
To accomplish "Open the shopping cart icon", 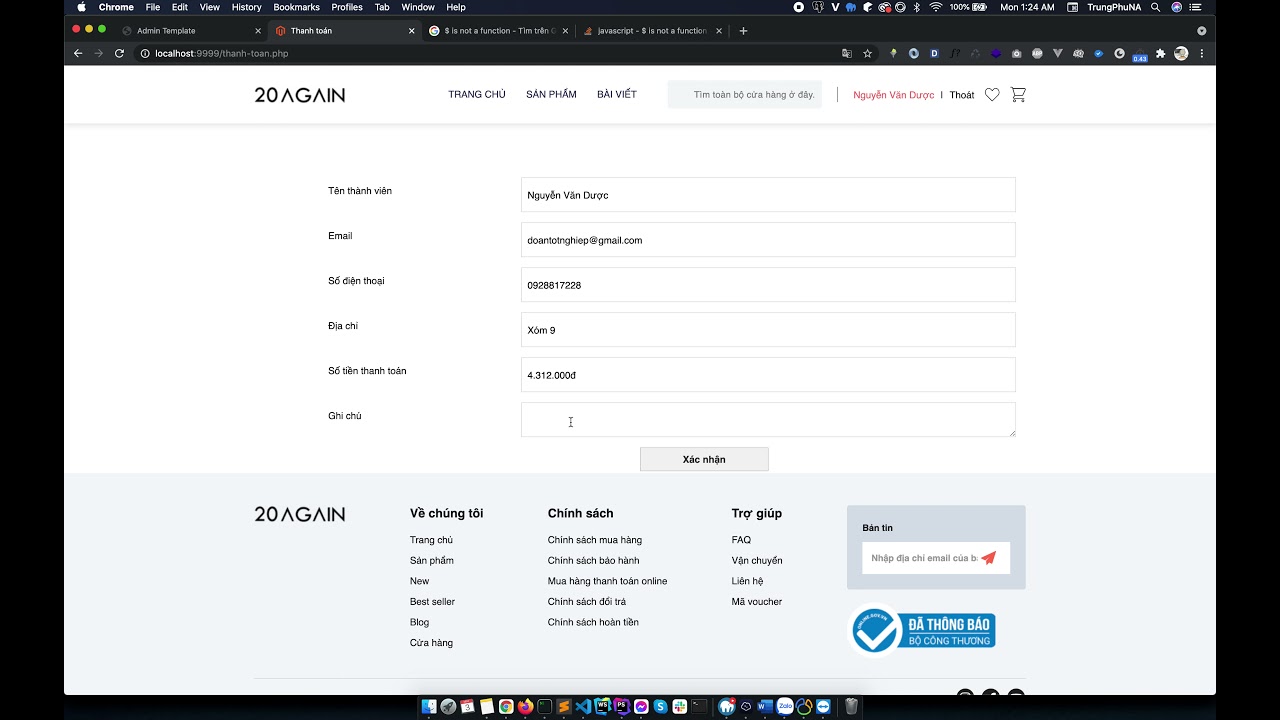I will tap(1018, 95).
